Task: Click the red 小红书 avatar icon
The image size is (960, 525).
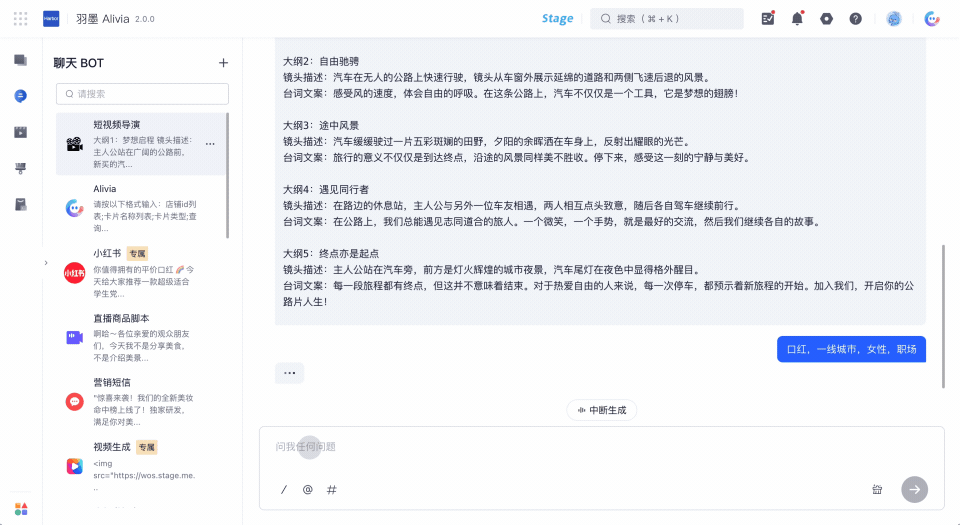Action: pyautogui.click(x=75, y=273)
